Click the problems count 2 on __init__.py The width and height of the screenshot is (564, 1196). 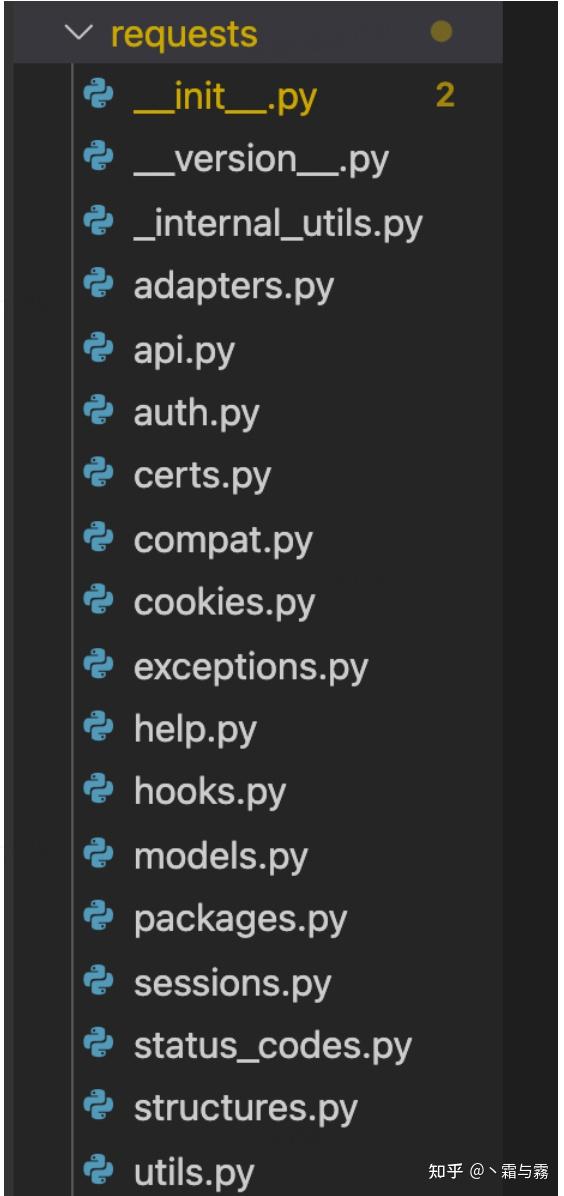point(445,95)
